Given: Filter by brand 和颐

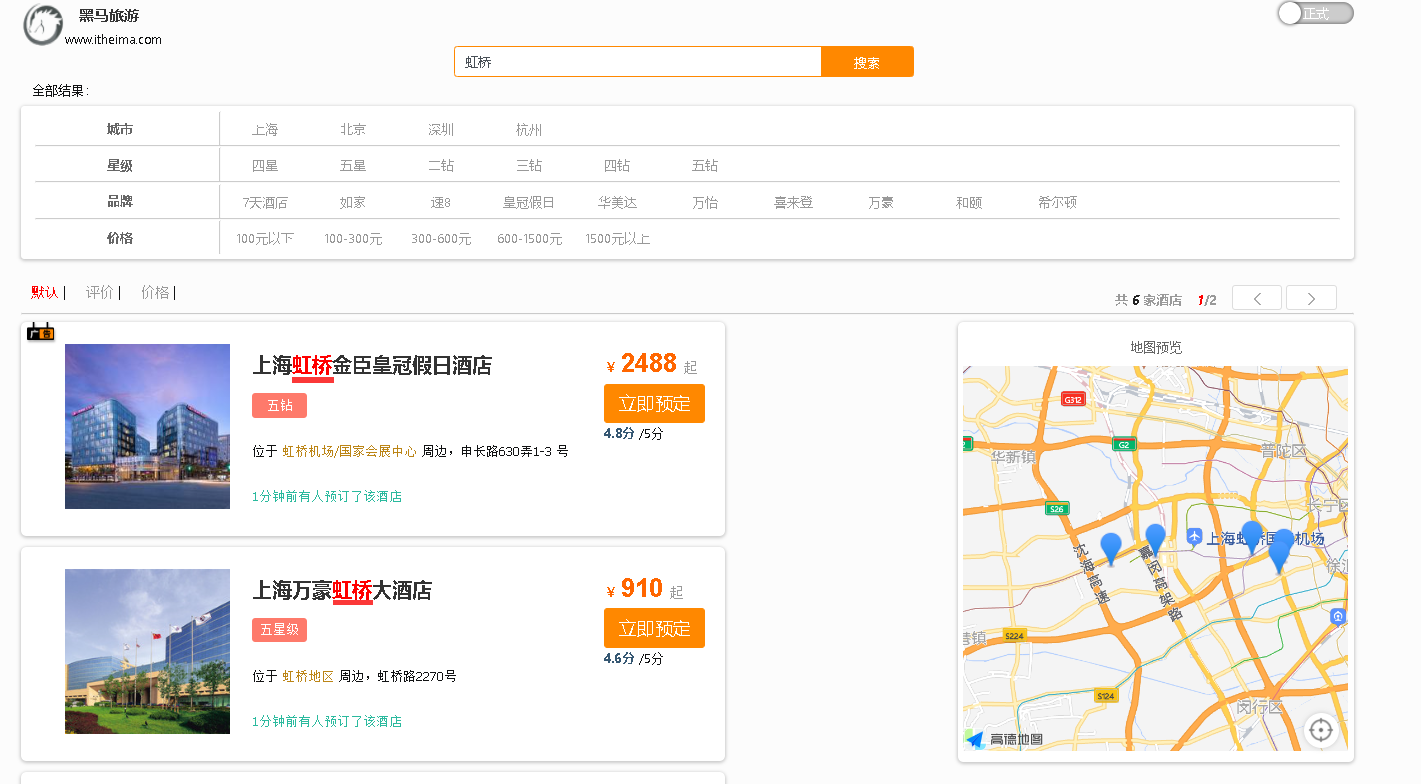Looking at the screenshot, I should [969, 203].
